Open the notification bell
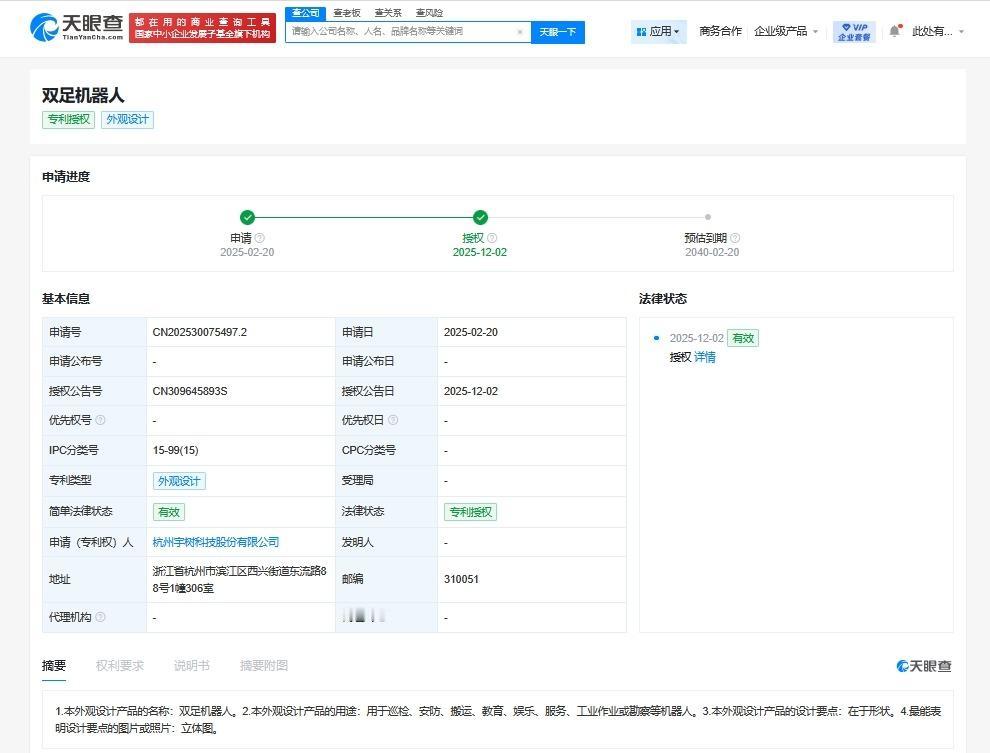Viewport: 990px width, 753px height. [896, 30]
